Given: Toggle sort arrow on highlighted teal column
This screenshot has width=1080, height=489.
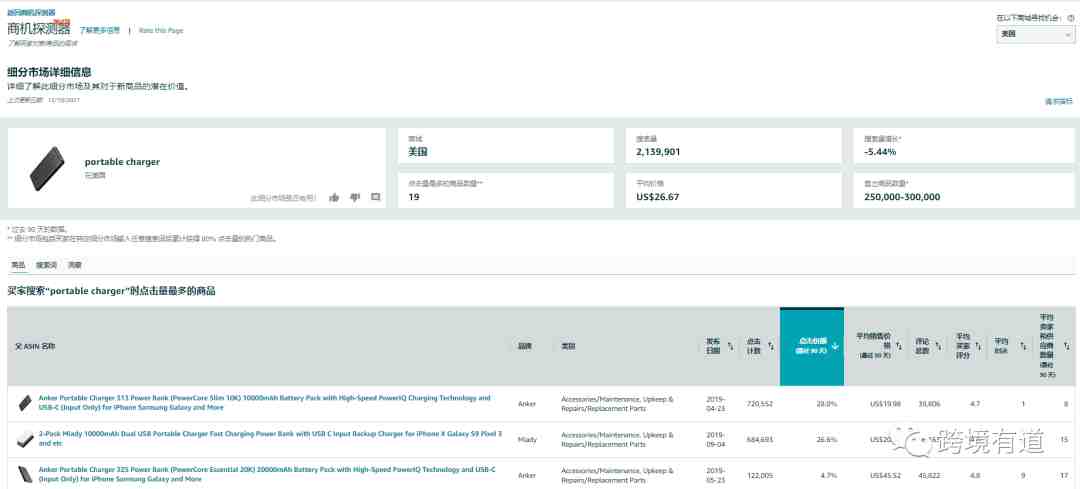Looking at the screenshot, I should click(835, 346).
